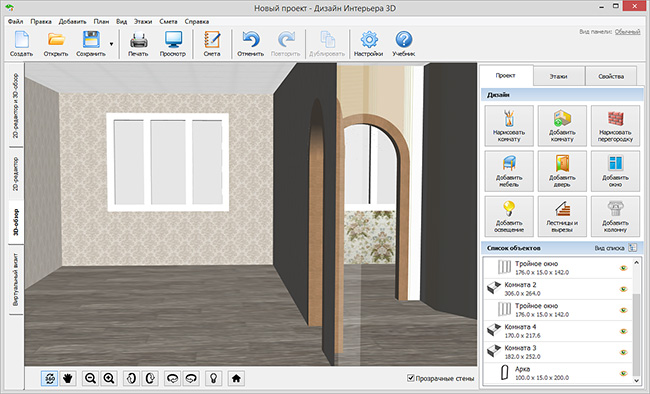This screenshot has width=650, height=394.
Task: Click the Нарисовать перегородку button
Action: pyautogui.click(x=615, y=126)
